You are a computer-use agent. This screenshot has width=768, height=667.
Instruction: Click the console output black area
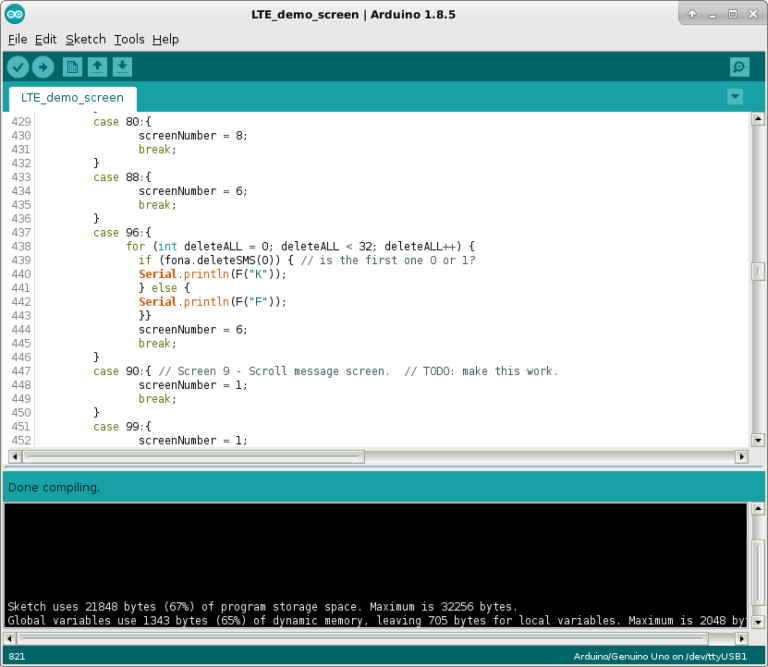375,550
